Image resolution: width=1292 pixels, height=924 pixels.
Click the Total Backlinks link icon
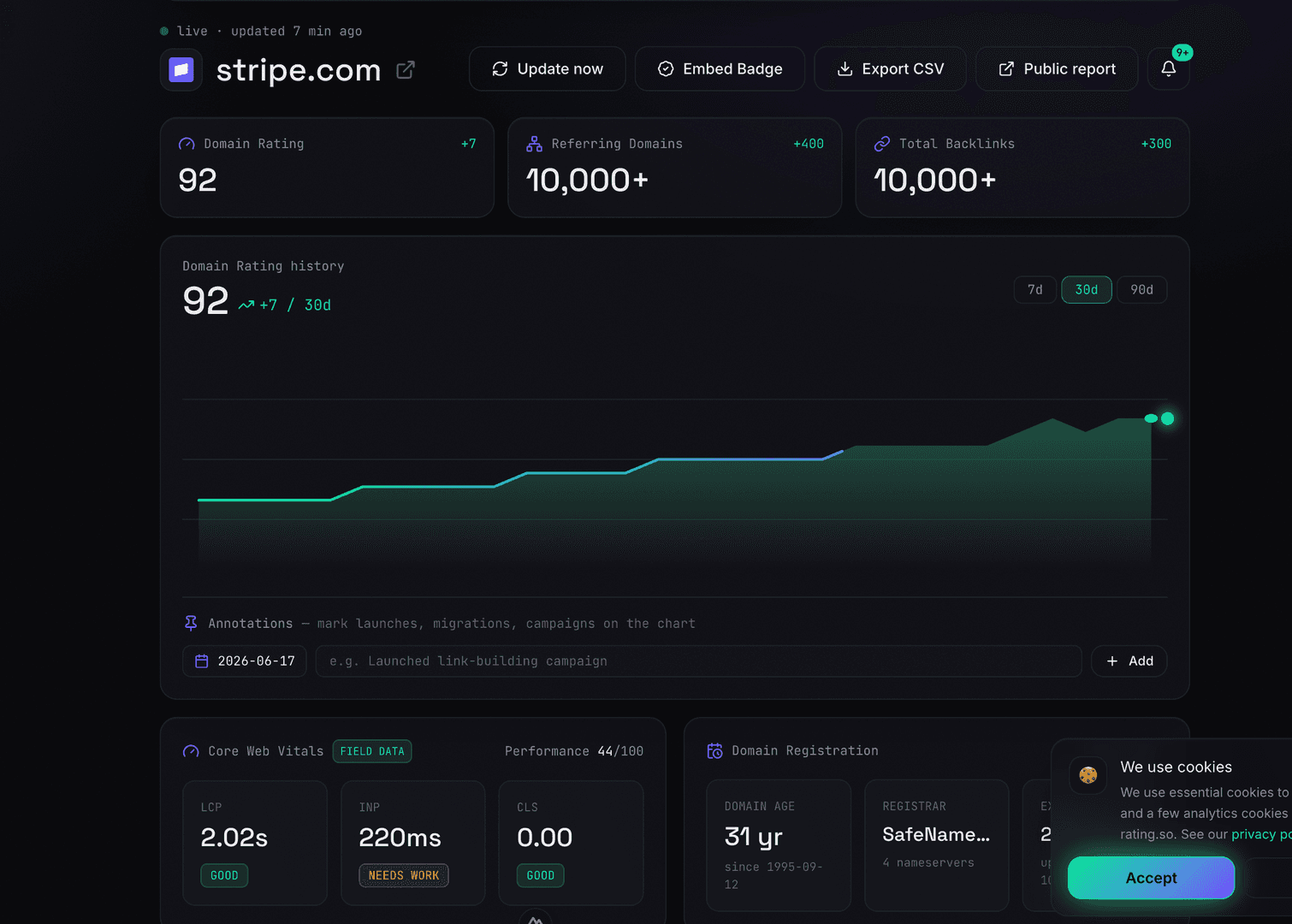click(x=881, y=144)
